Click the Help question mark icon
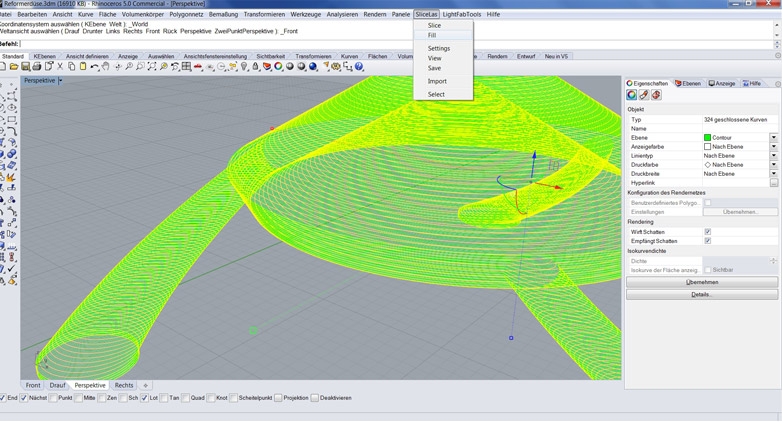This screenshot has width=782, height=422. click(x=359, y=67)
